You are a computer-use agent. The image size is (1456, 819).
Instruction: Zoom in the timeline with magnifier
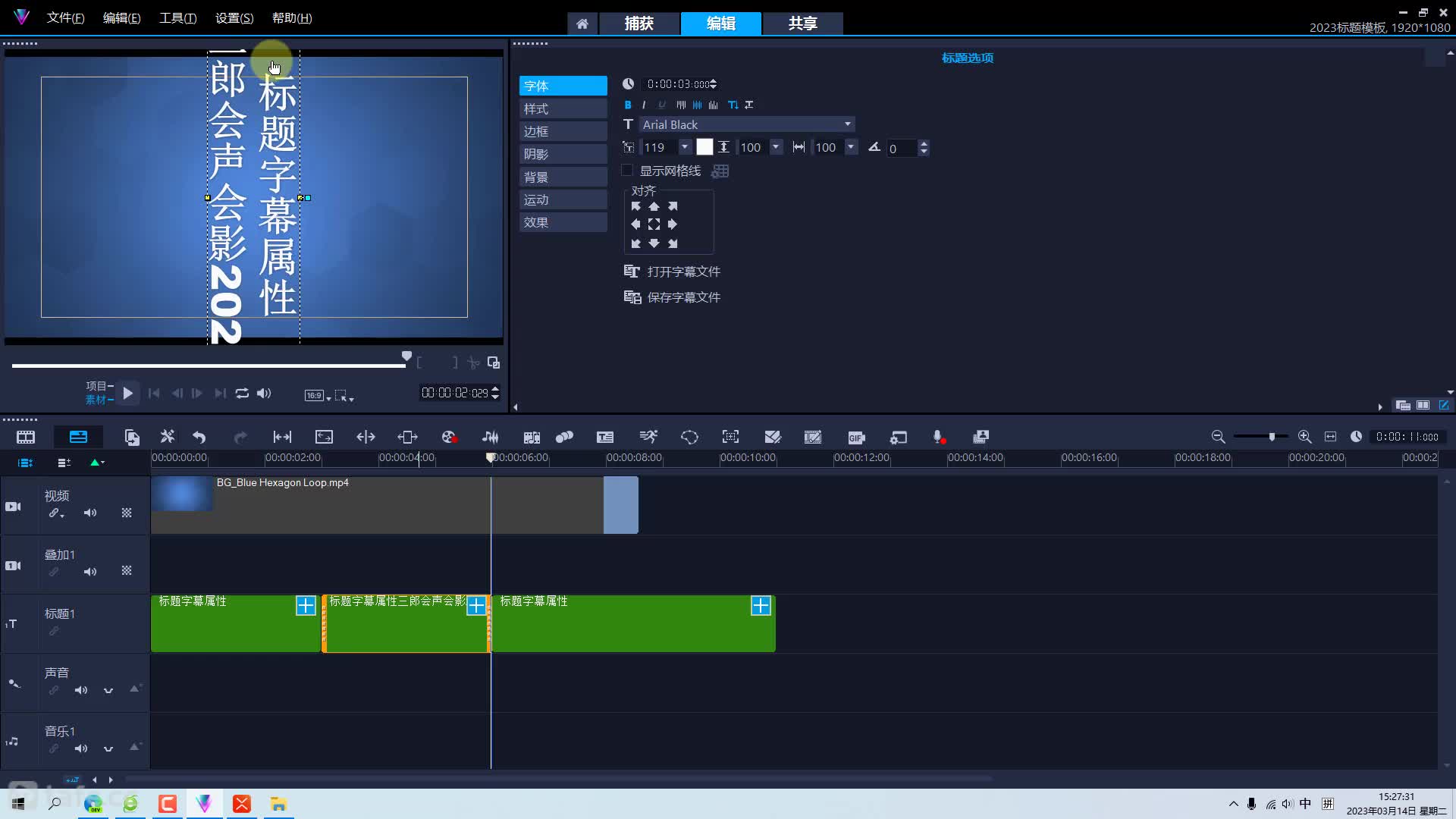pos(1304,437)
